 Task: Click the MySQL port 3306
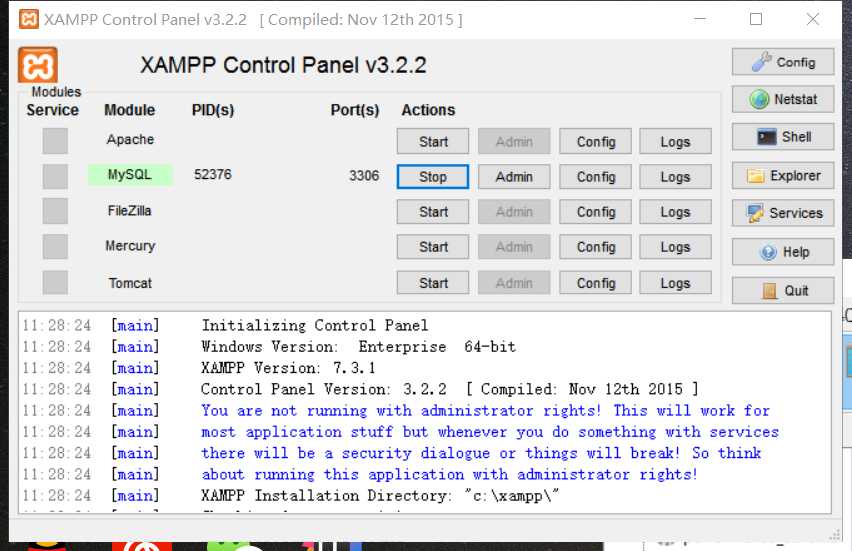point(364,176)
